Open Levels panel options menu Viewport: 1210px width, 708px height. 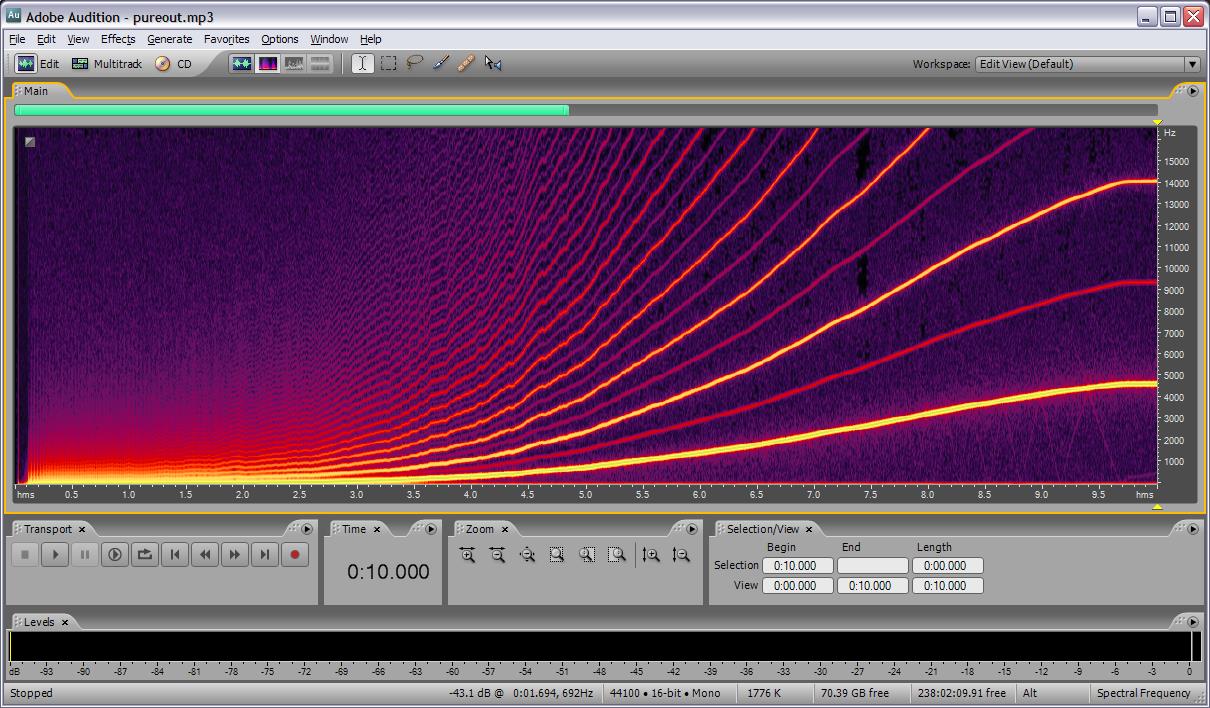coord(1192,622)
